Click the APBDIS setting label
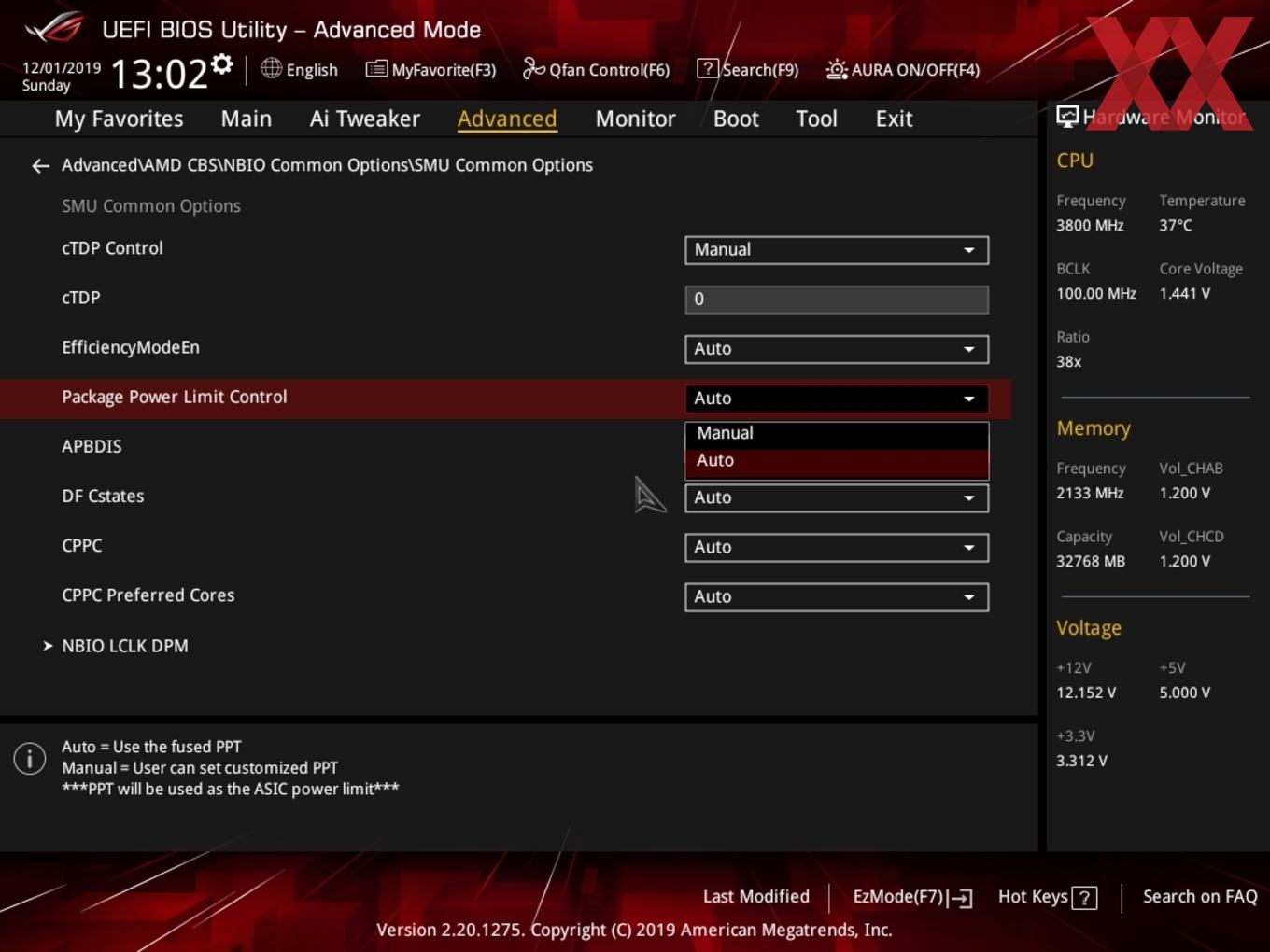 click(x=92, y=446)
